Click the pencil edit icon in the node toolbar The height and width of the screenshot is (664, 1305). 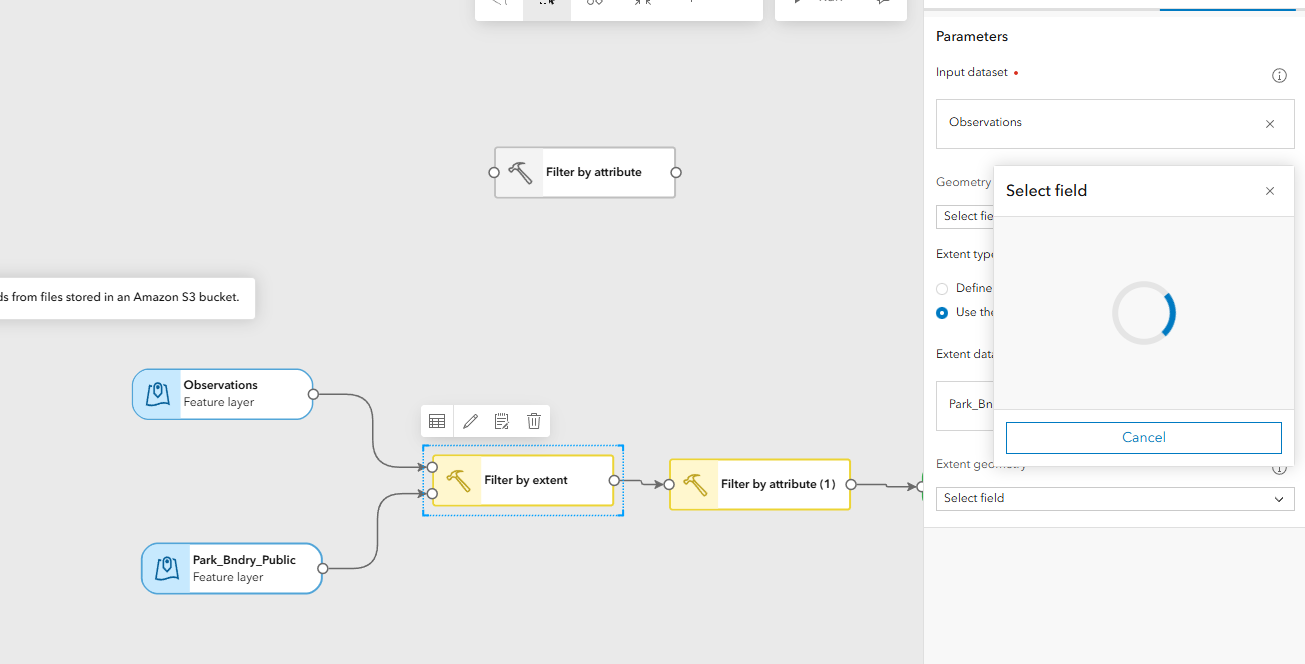pyautogui.click(x=470, y=421)
